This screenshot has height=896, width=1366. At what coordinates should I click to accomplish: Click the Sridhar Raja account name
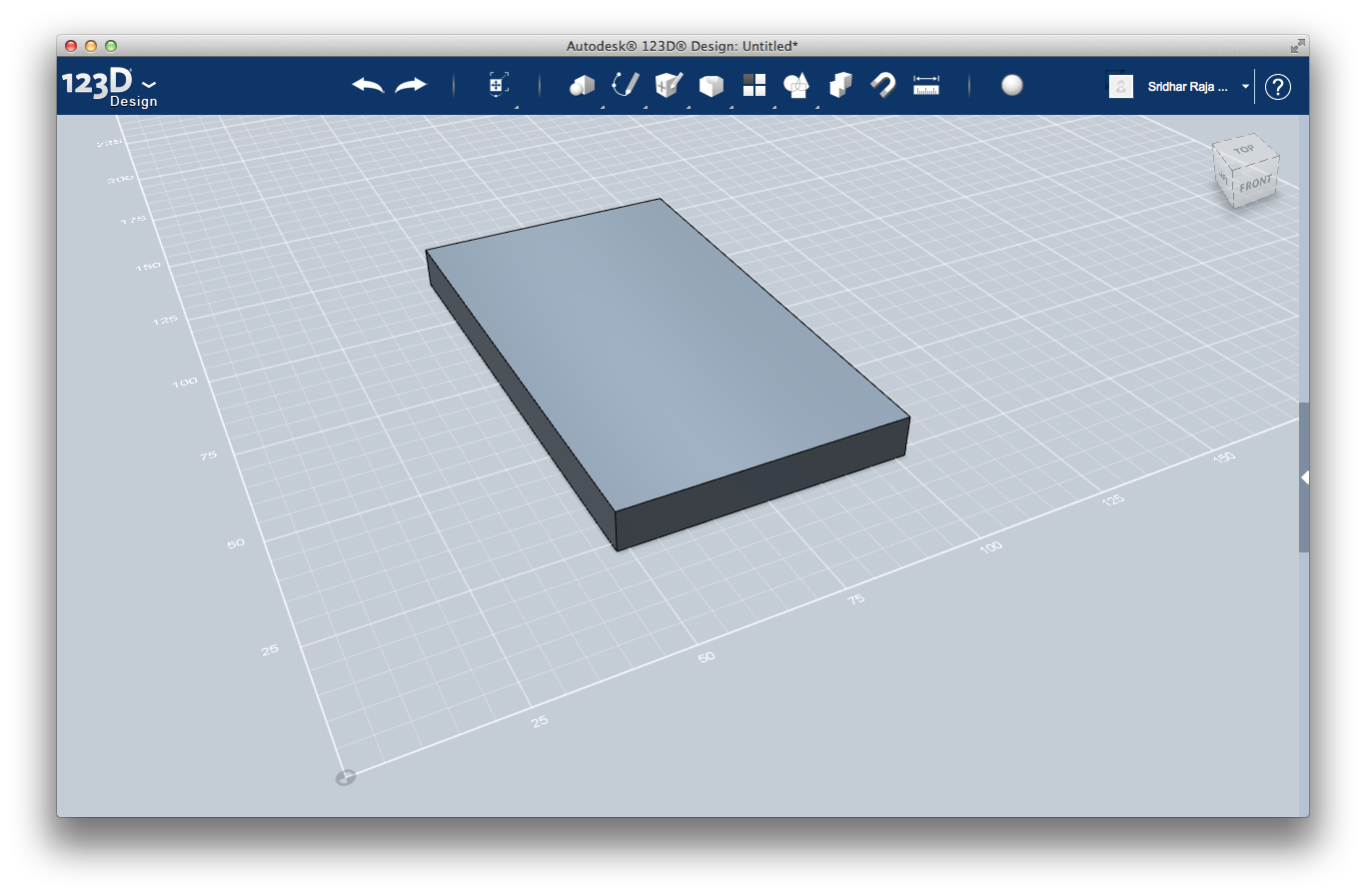coord(1187,87)
